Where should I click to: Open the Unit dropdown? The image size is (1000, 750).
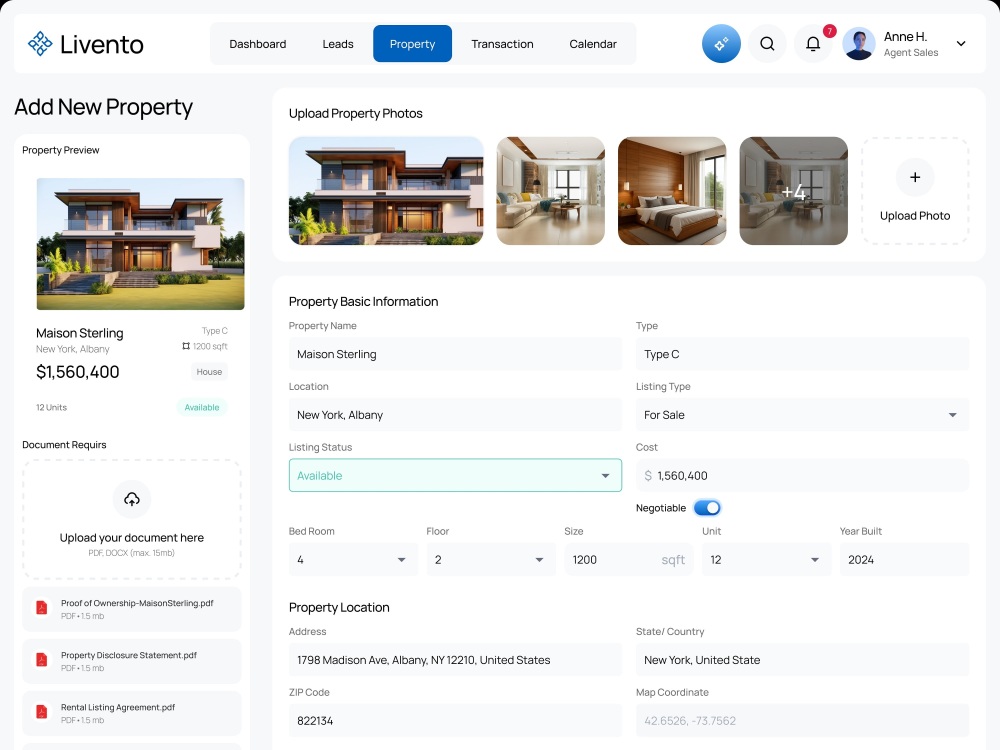tap(767, 559)
